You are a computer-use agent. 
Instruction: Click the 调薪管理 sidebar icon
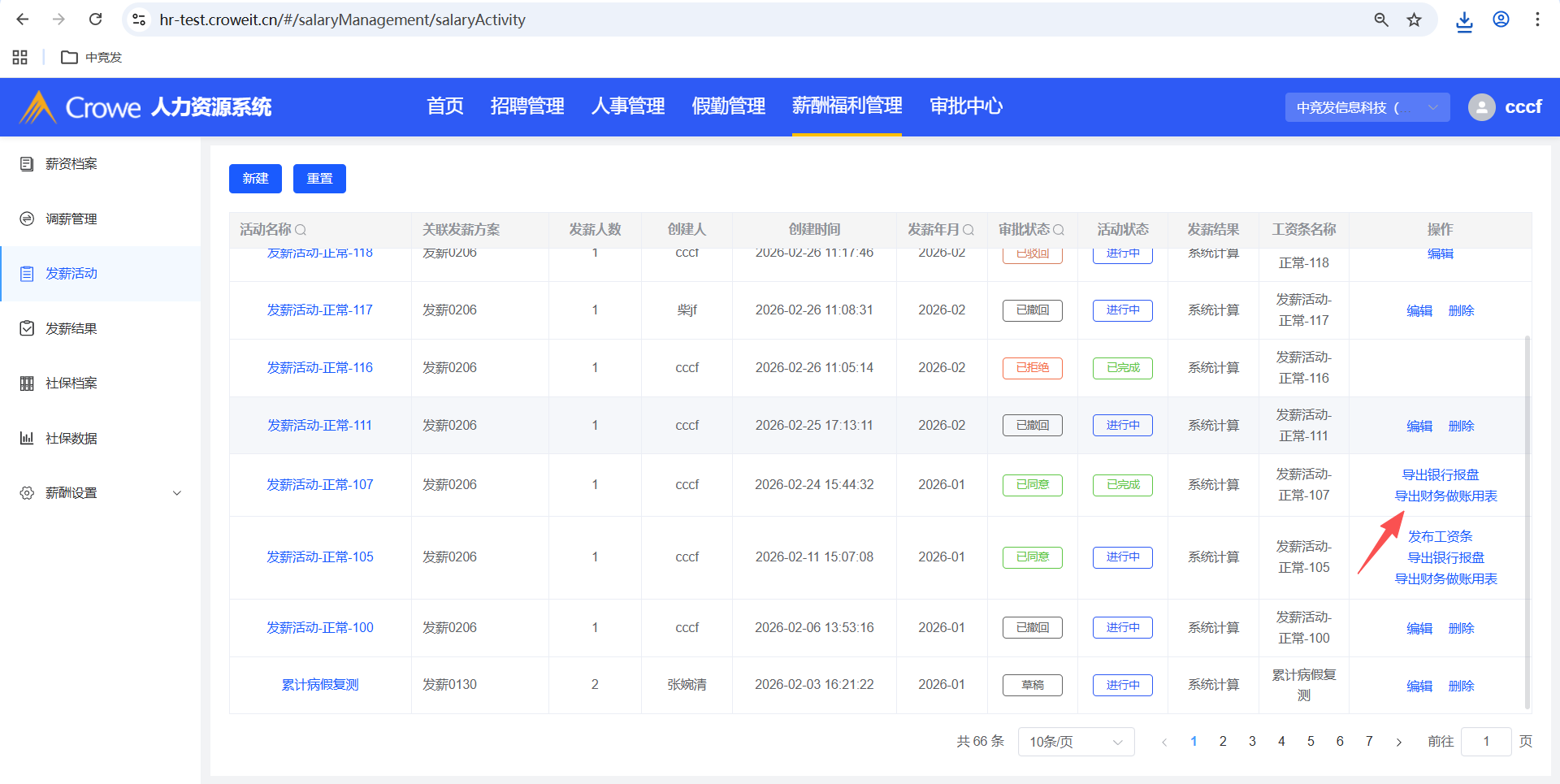[x=27, y=219]
